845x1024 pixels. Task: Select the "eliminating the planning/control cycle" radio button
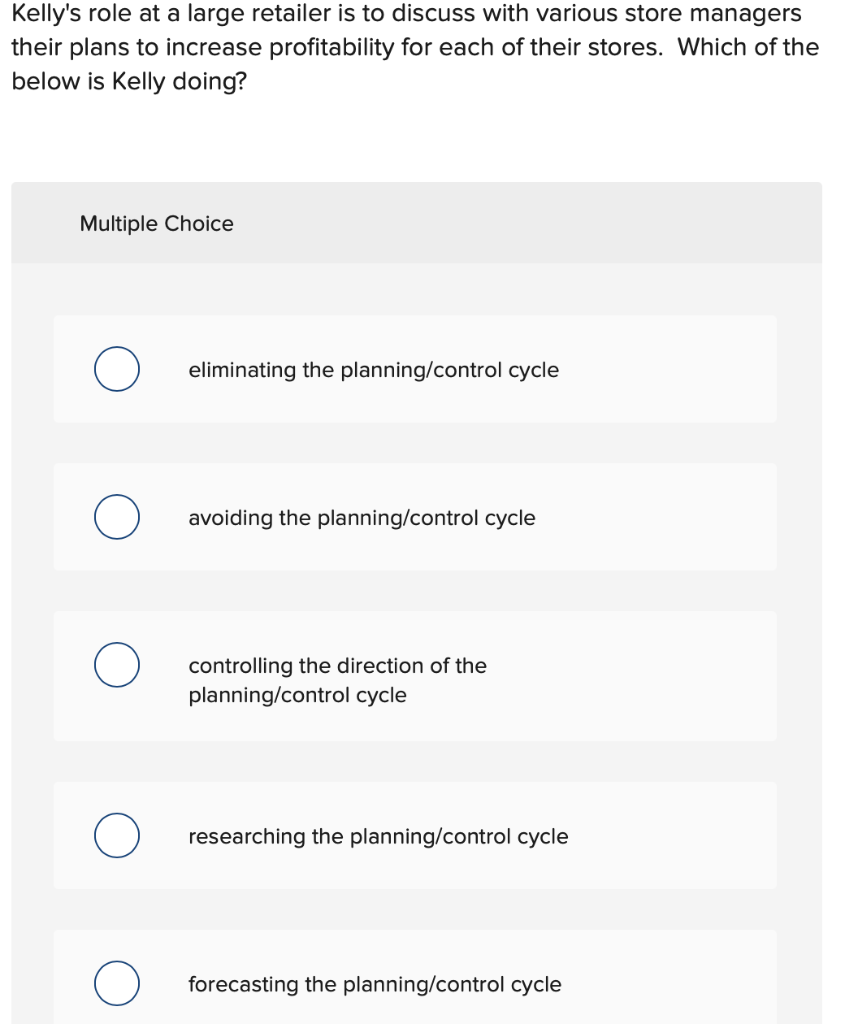[x=117, y=370]
